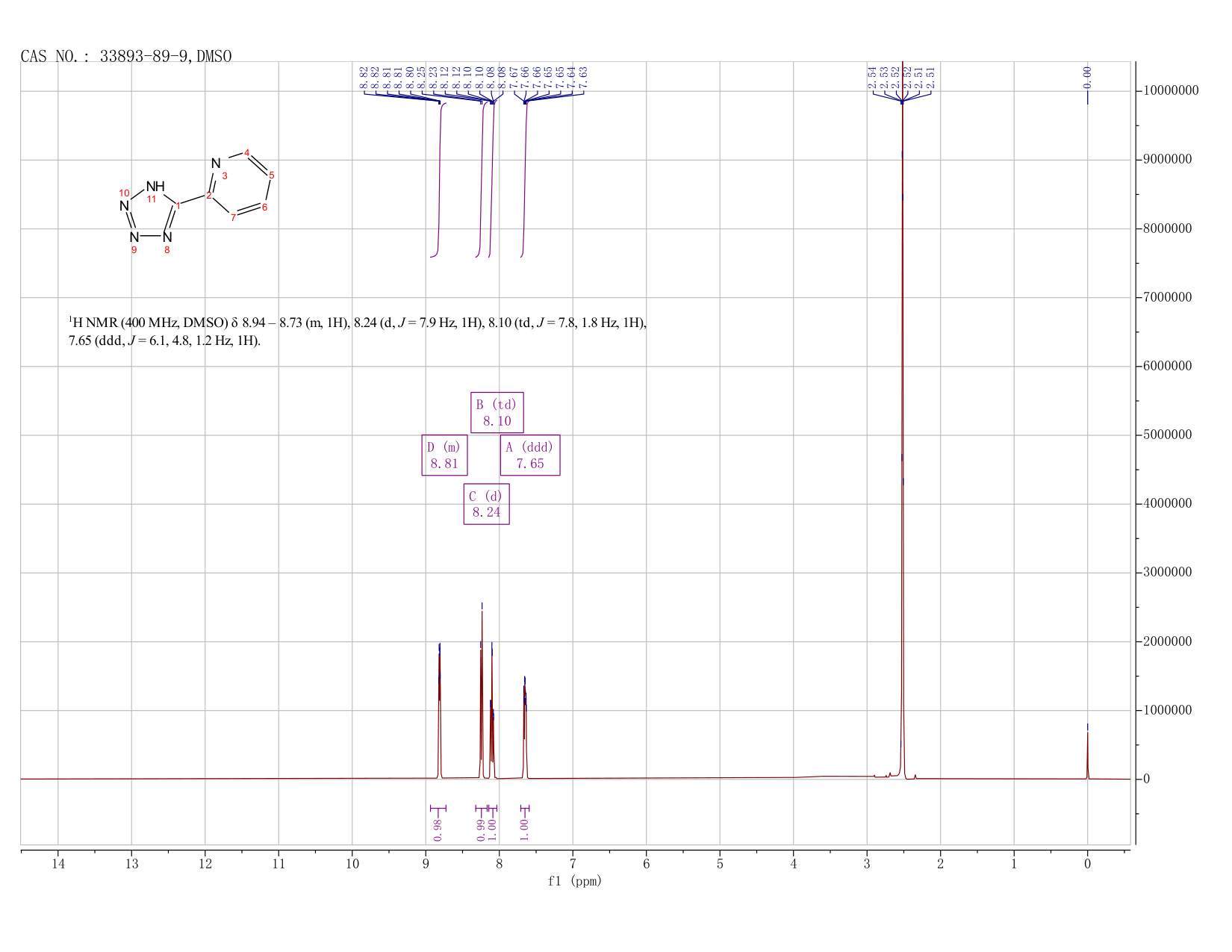
Task: Click the 3 tick label on ppm axis
Action: pyautogui.click(x=867, y=864)
